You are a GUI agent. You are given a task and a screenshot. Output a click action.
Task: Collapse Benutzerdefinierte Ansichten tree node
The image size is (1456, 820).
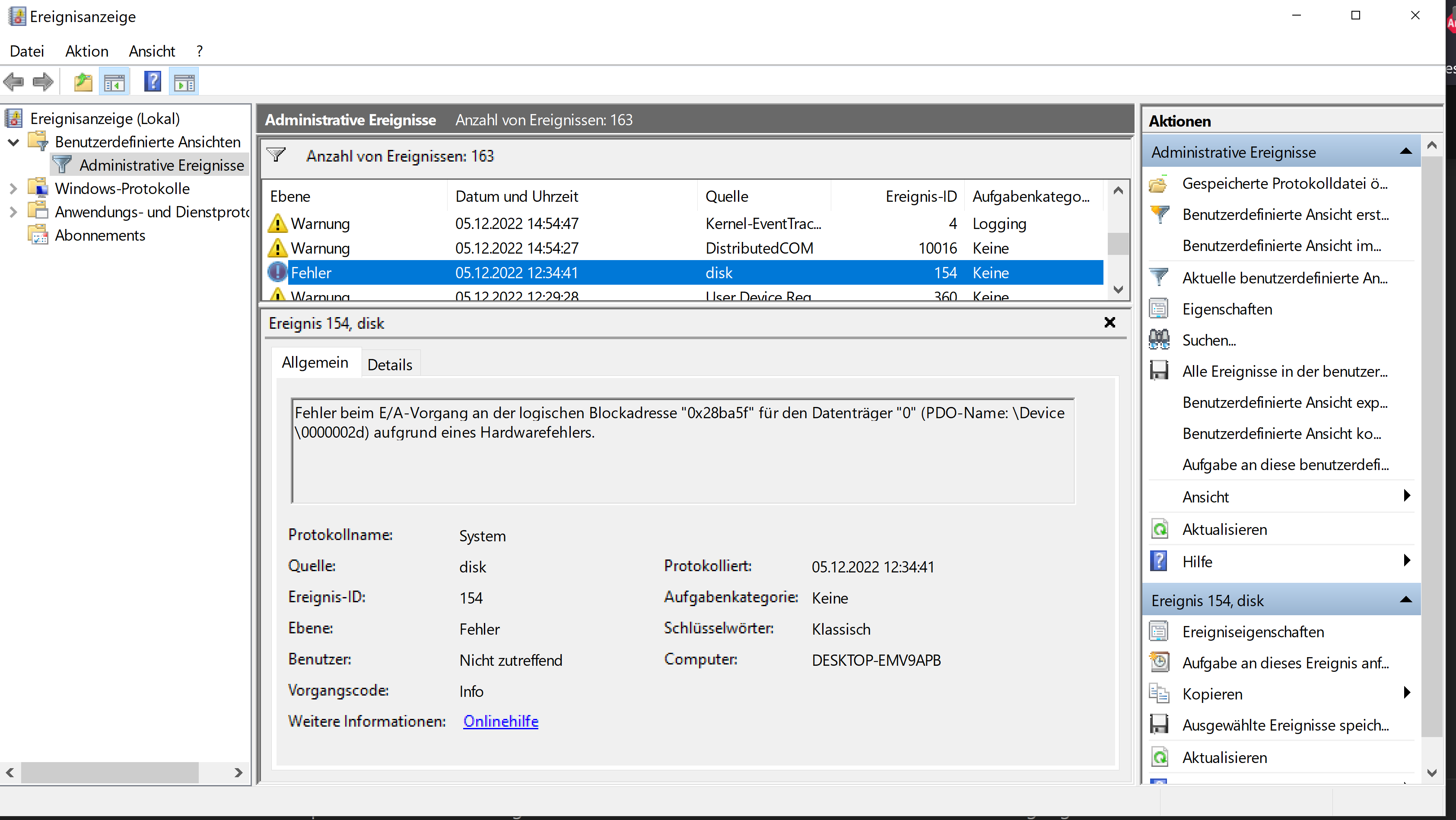point(13,142)
